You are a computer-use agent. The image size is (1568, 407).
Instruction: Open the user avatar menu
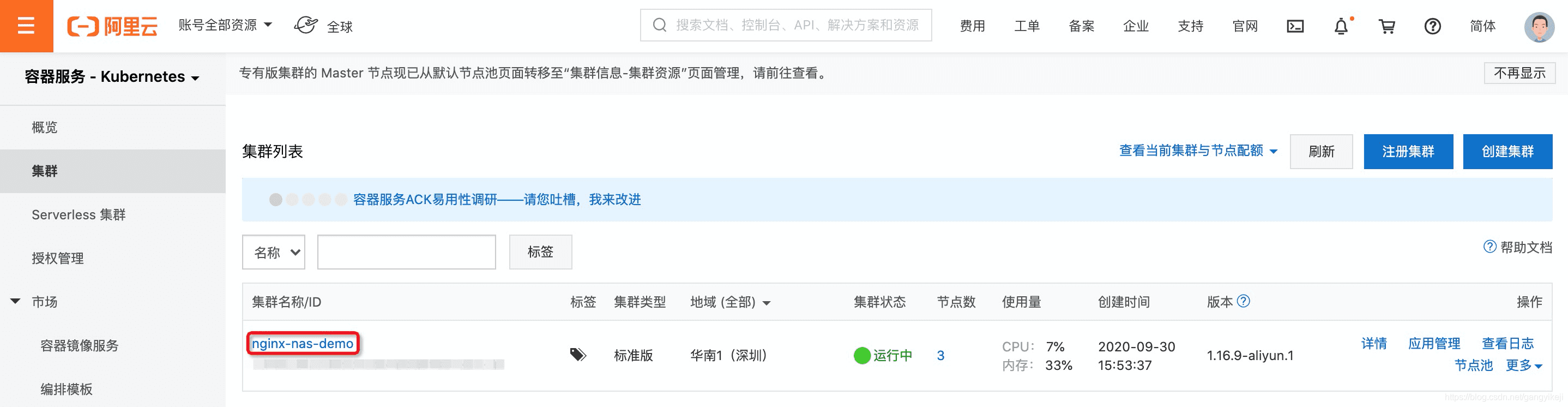click(x=1539, y=26)
